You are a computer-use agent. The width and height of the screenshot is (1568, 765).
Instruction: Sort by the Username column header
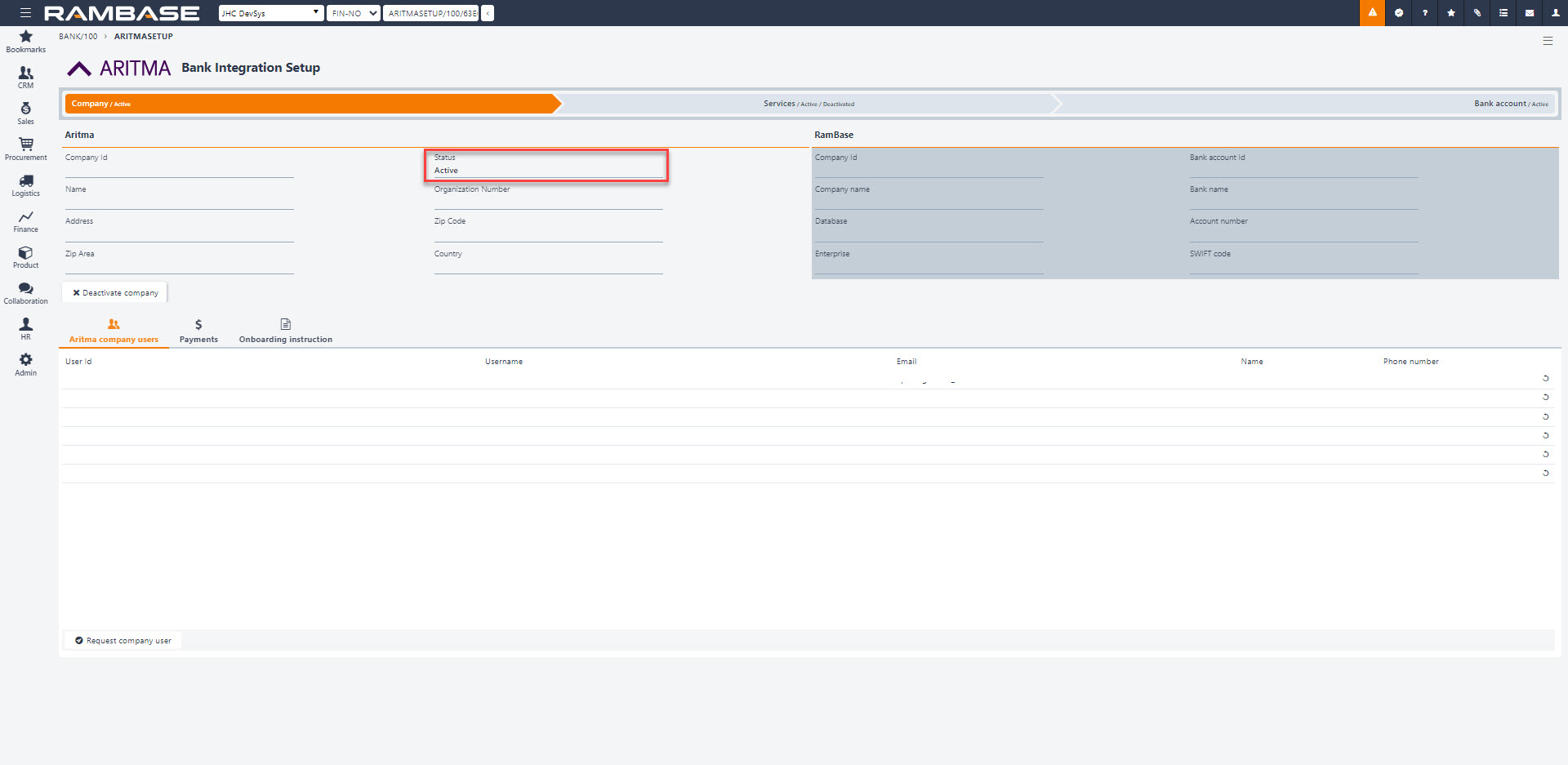[x=504, y=362]
